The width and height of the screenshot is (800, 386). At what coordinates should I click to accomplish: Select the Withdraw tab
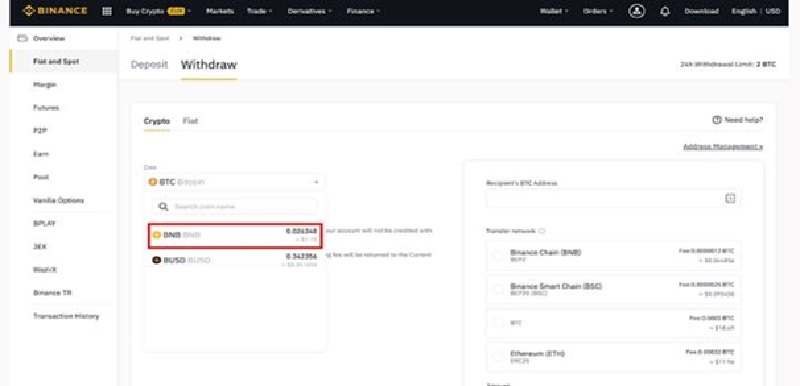[x=209, y=65]
